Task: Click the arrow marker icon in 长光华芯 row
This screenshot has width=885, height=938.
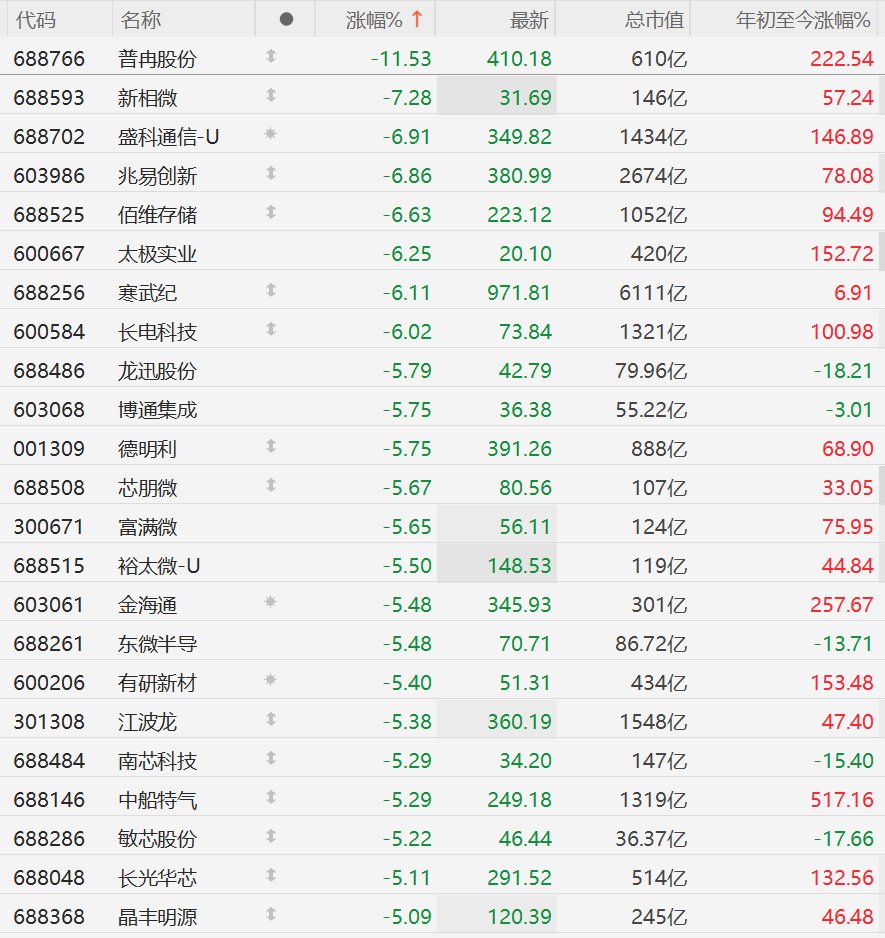Action: click(x=270, y=875)
